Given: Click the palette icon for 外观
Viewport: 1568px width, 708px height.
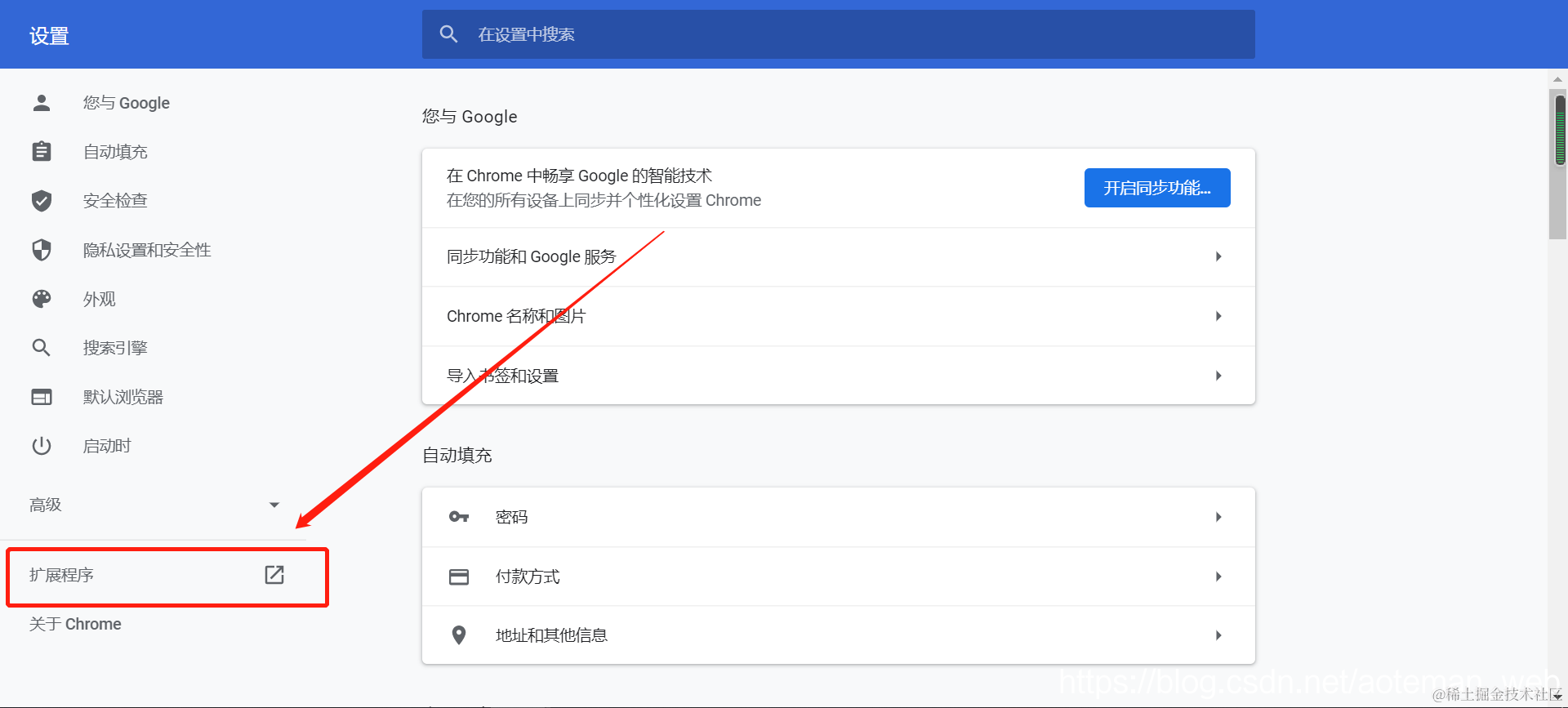Looking at the screenshot, I should (x=42, y=299).
